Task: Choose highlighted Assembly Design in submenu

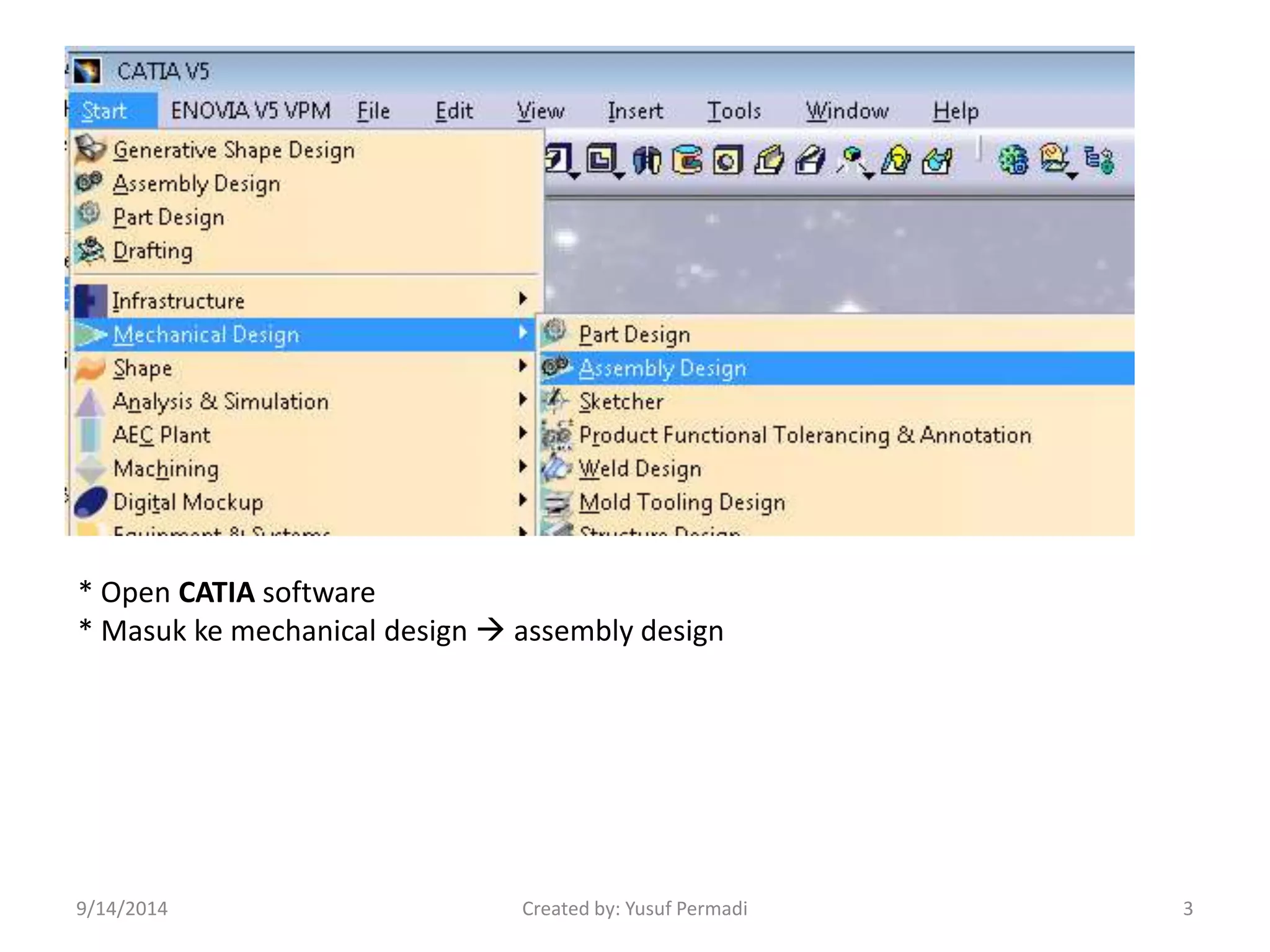Action: point(837,368)
